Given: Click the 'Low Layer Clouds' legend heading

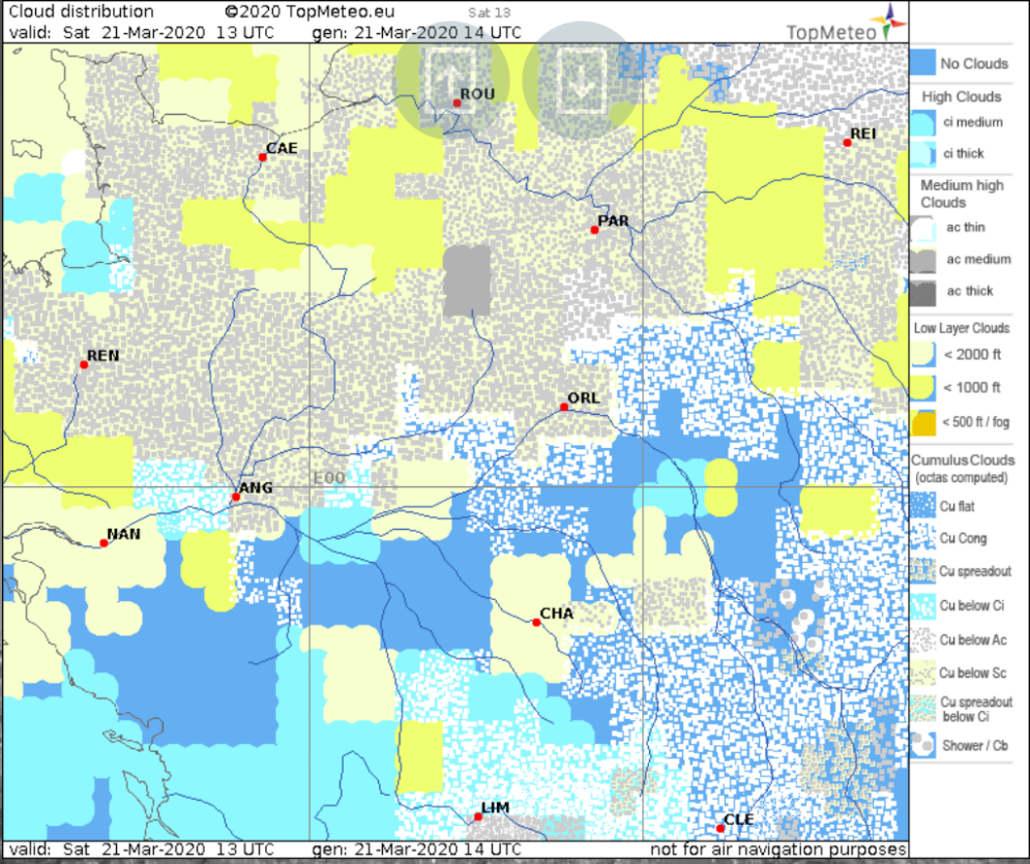Looking at the screenshot, I should coord(962,328).
